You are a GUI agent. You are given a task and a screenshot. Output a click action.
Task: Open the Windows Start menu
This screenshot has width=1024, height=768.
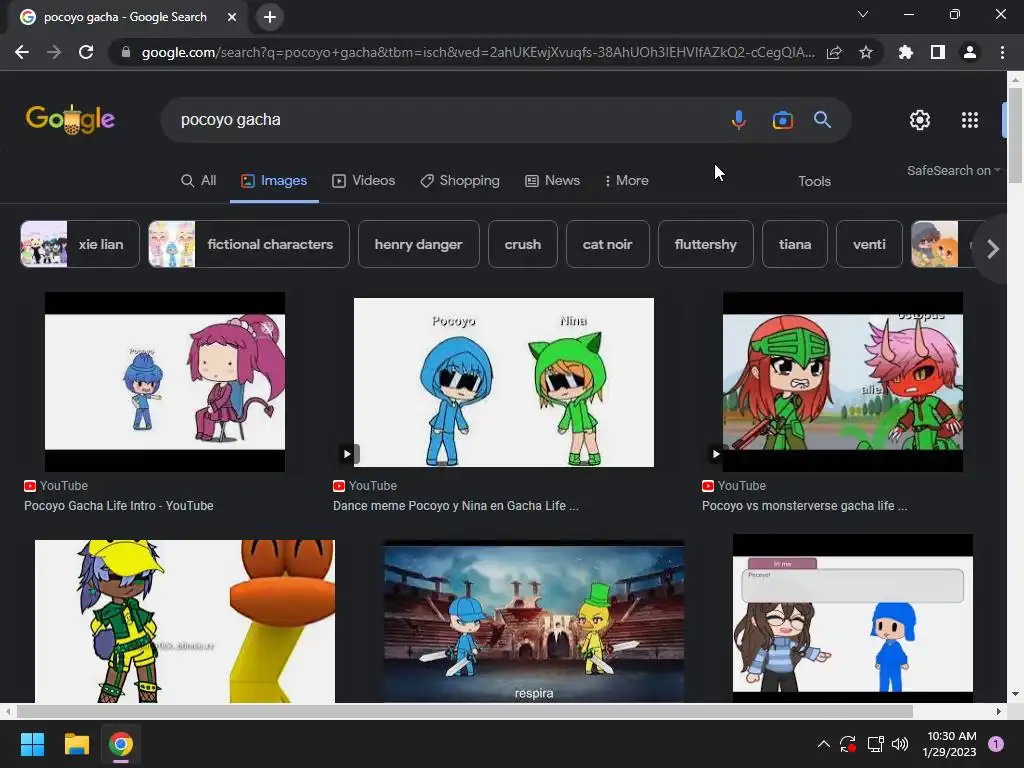point(32,744)
